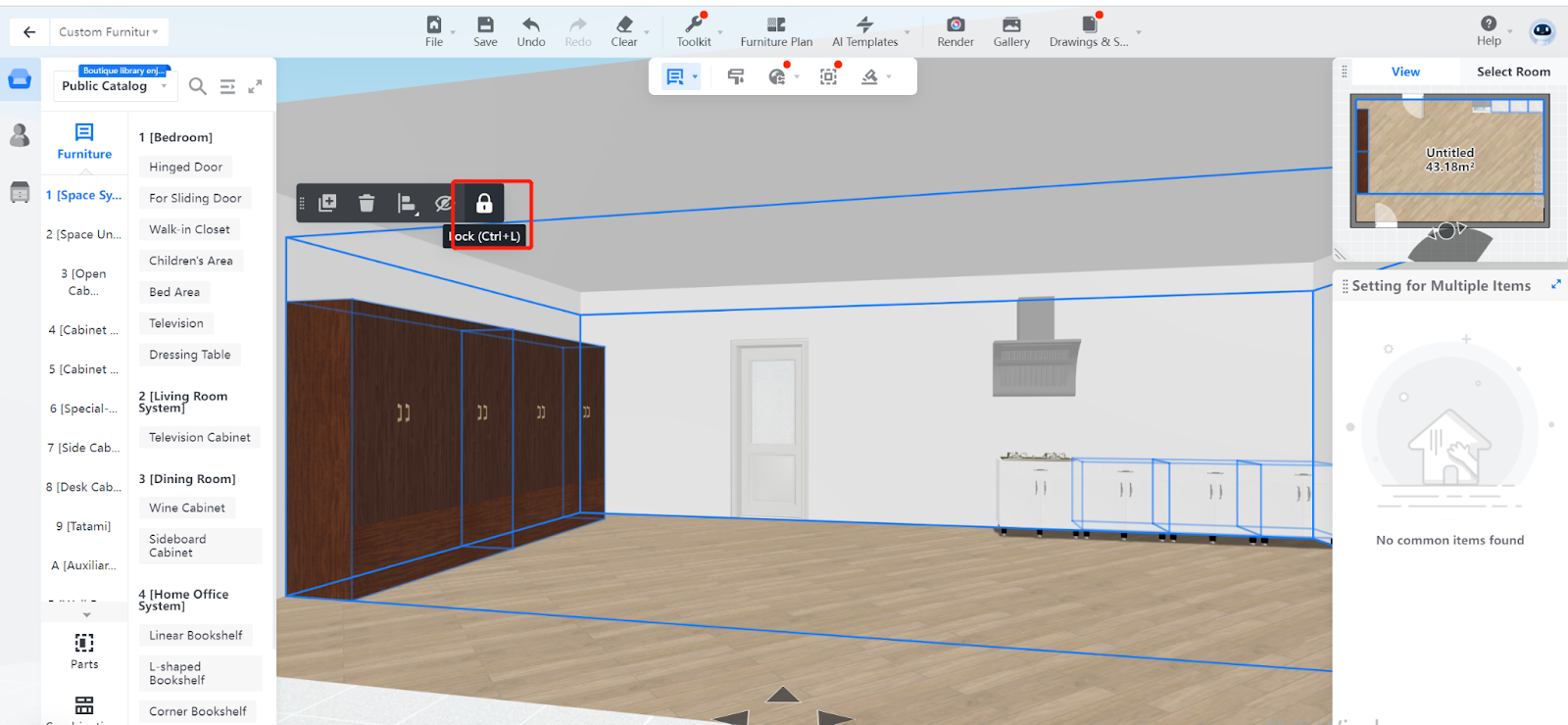
Task: Expand the catalog panel to fullscreen
Action: point(255,86)
